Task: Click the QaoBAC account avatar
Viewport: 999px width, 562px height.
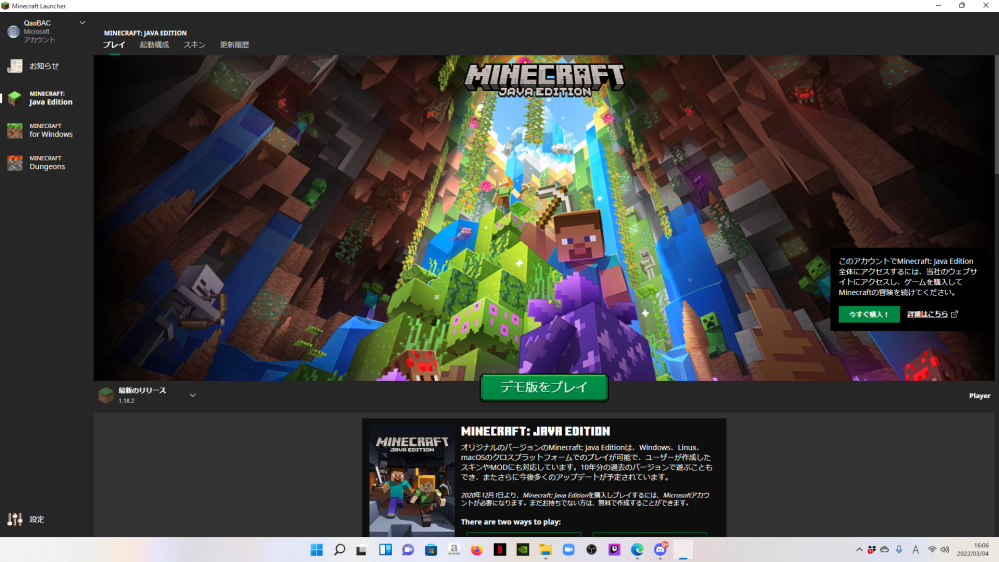Action: (13, 31)
